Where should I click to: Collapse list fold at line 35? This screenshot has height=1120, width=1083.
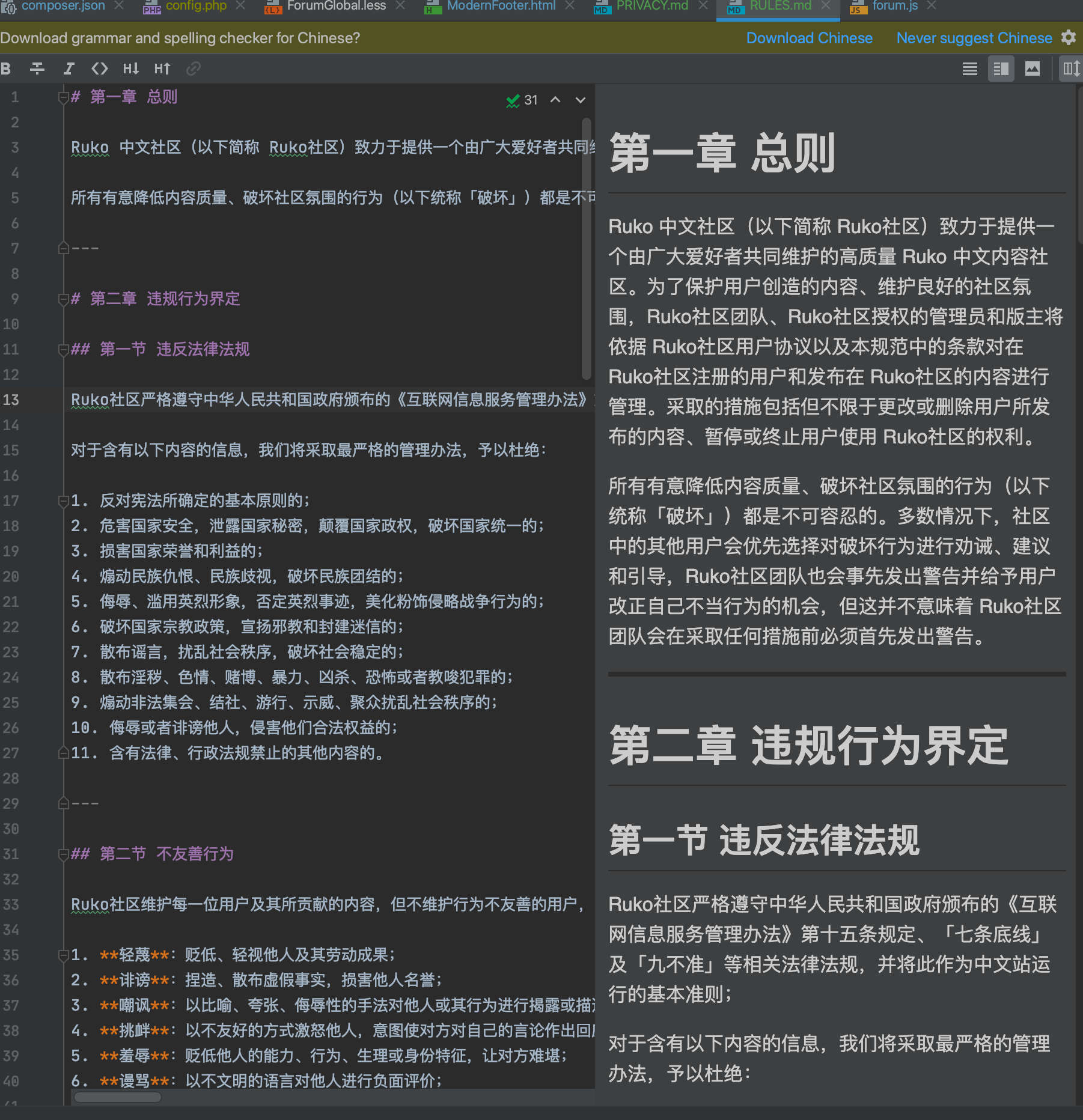63,955
